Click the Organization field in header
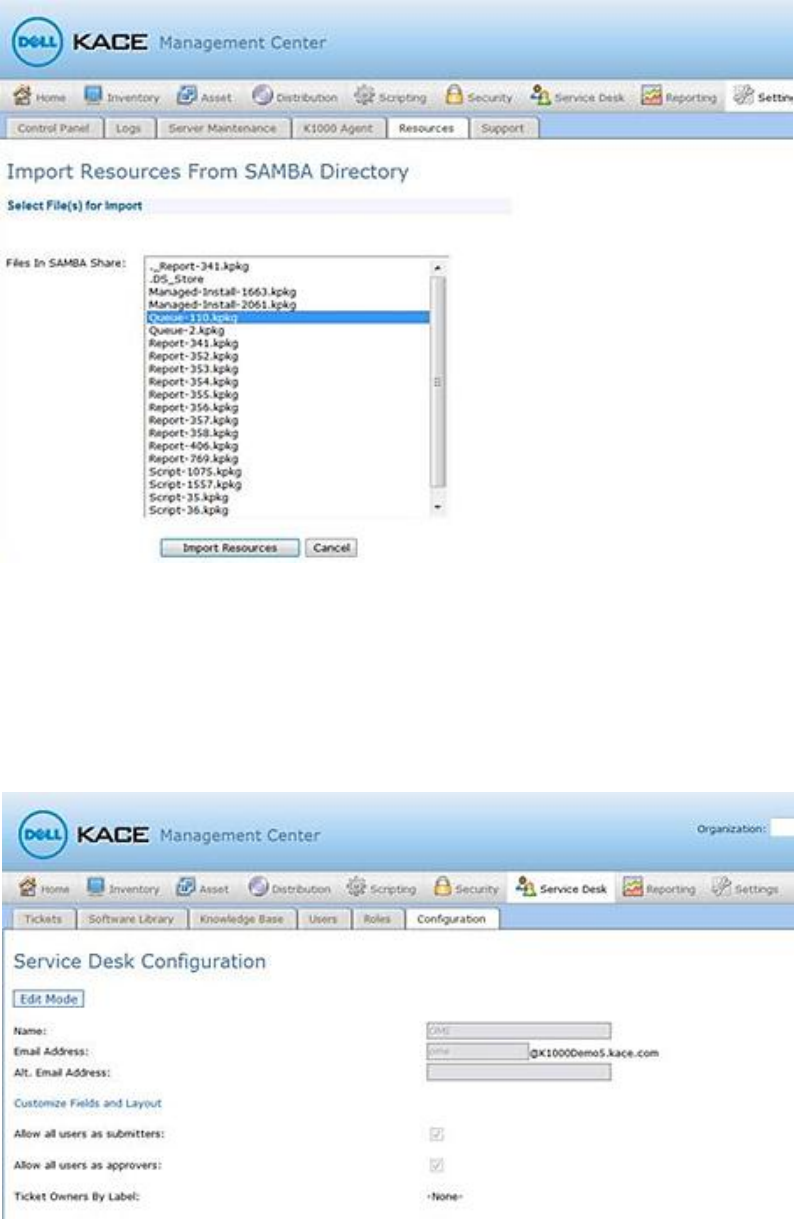794x1219 pixels. click(783, 827)
